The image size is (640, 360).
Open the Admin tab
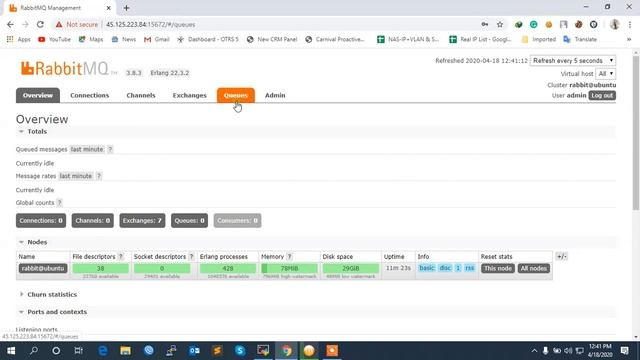[x=275, y=95]
